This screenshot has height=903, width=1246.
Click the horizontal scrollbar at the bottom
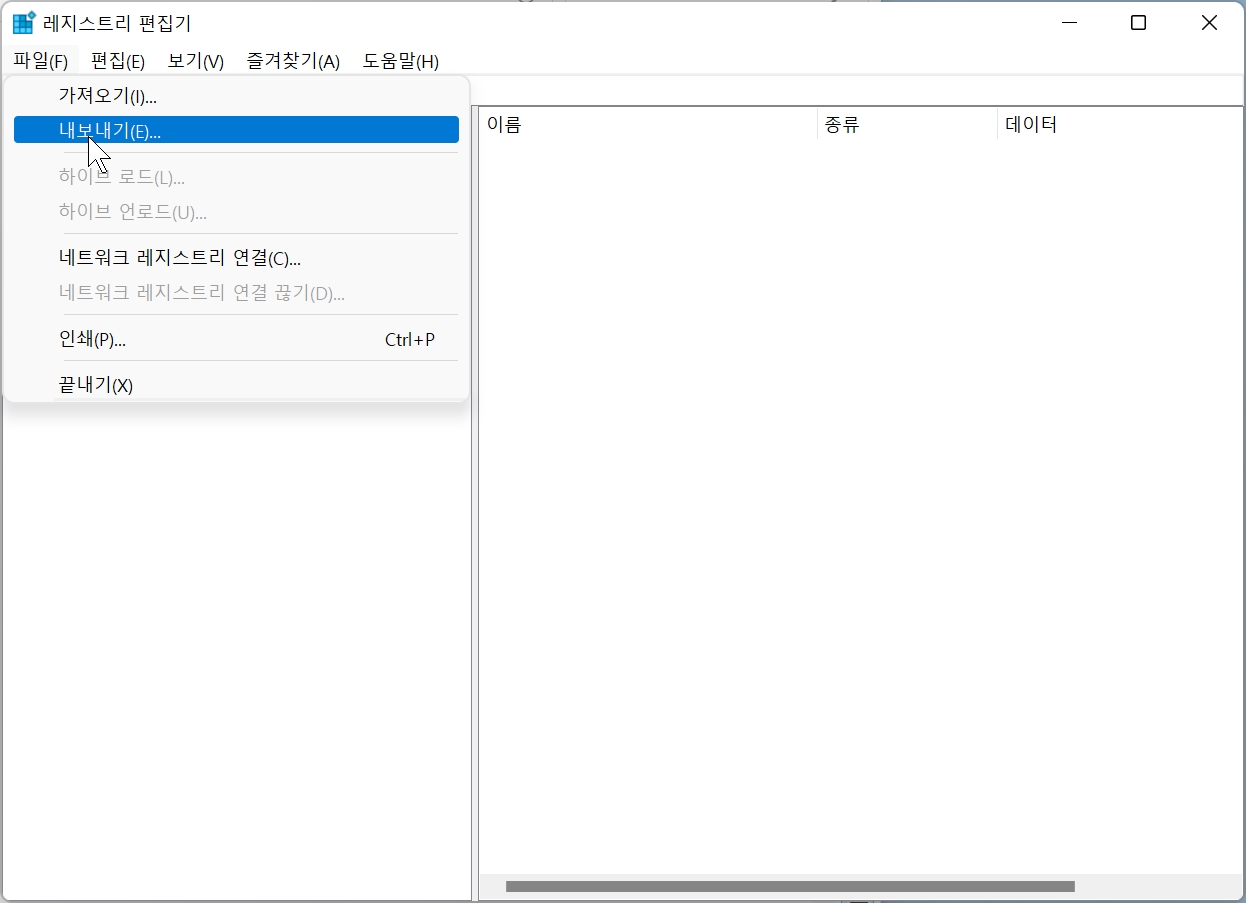click(x=790, y=886)
